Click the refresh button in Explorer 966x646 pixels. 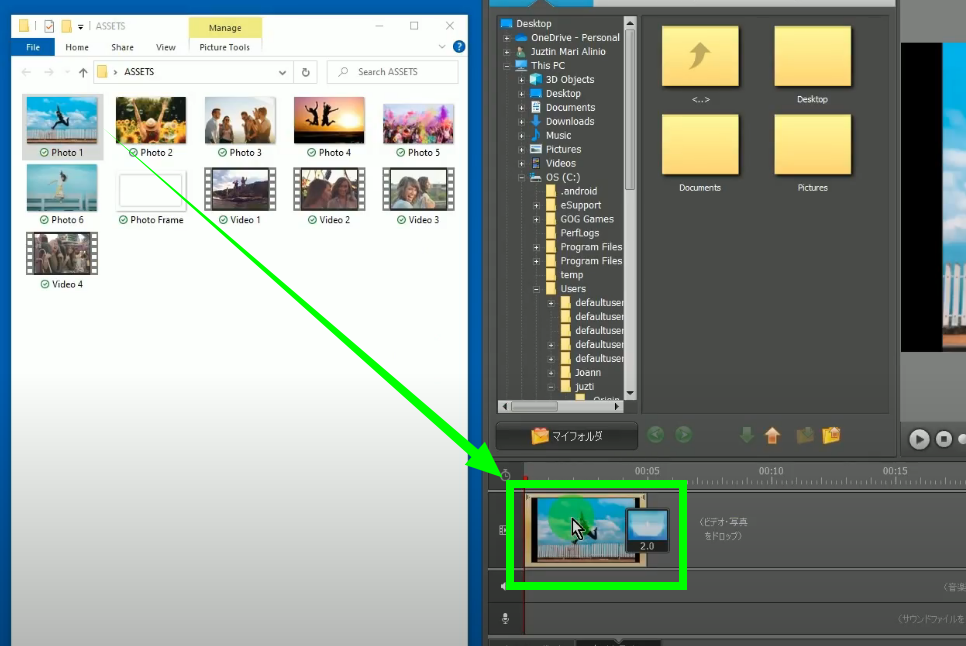click(x=306, y=72)
